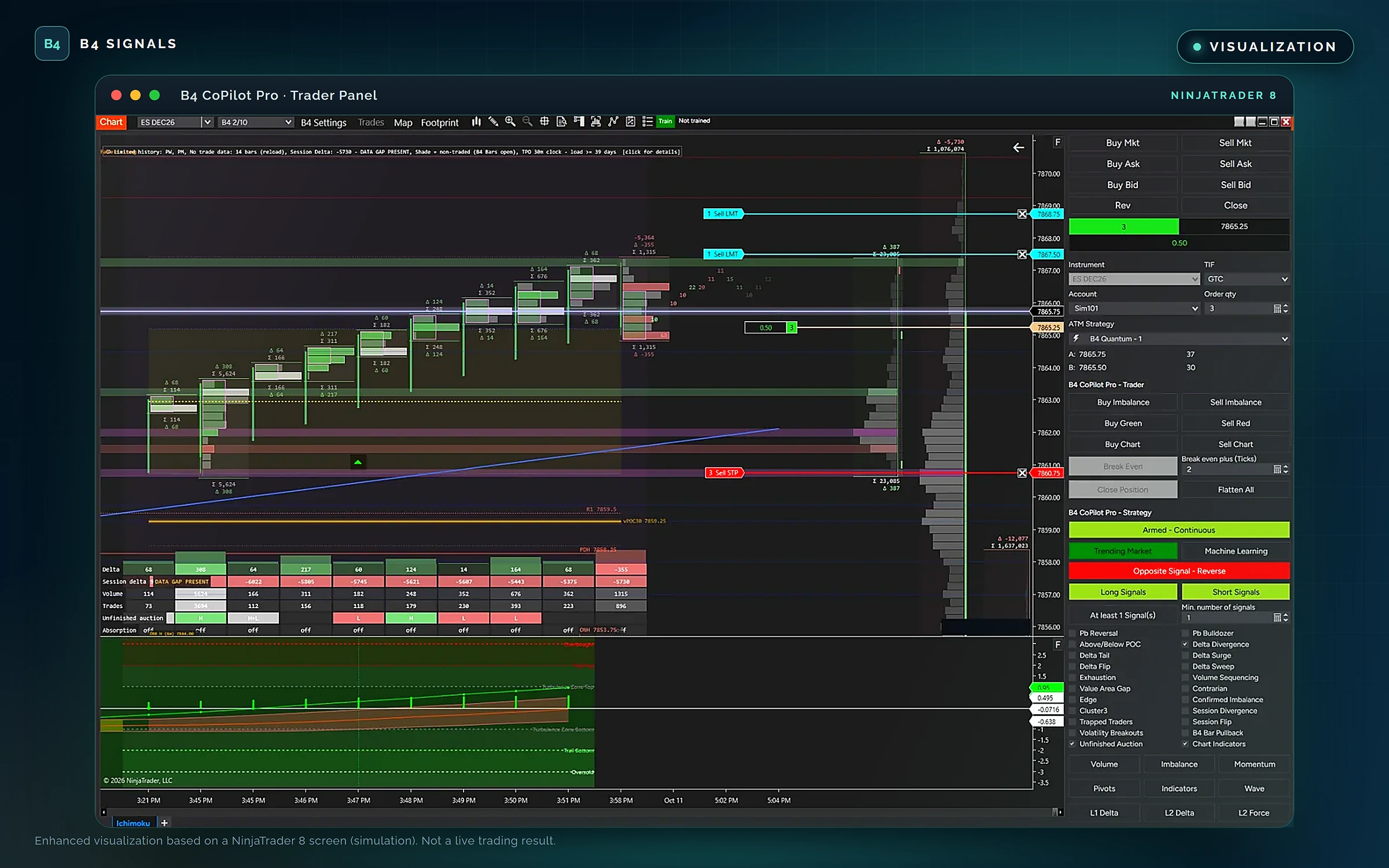
Task: Cancel the 7860.75 Sell STP order X
Action: point(1022,473)
